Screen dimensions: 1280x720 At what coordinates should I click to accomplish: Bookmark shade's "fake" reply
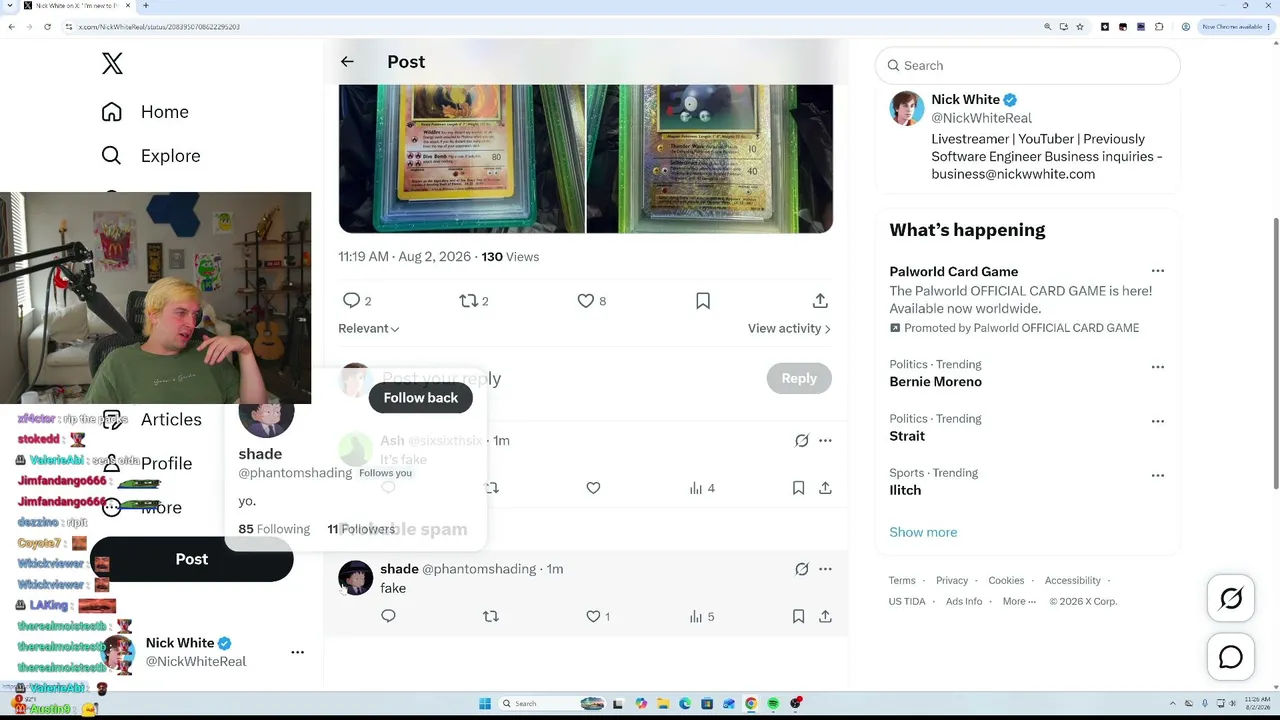point(798,616)
